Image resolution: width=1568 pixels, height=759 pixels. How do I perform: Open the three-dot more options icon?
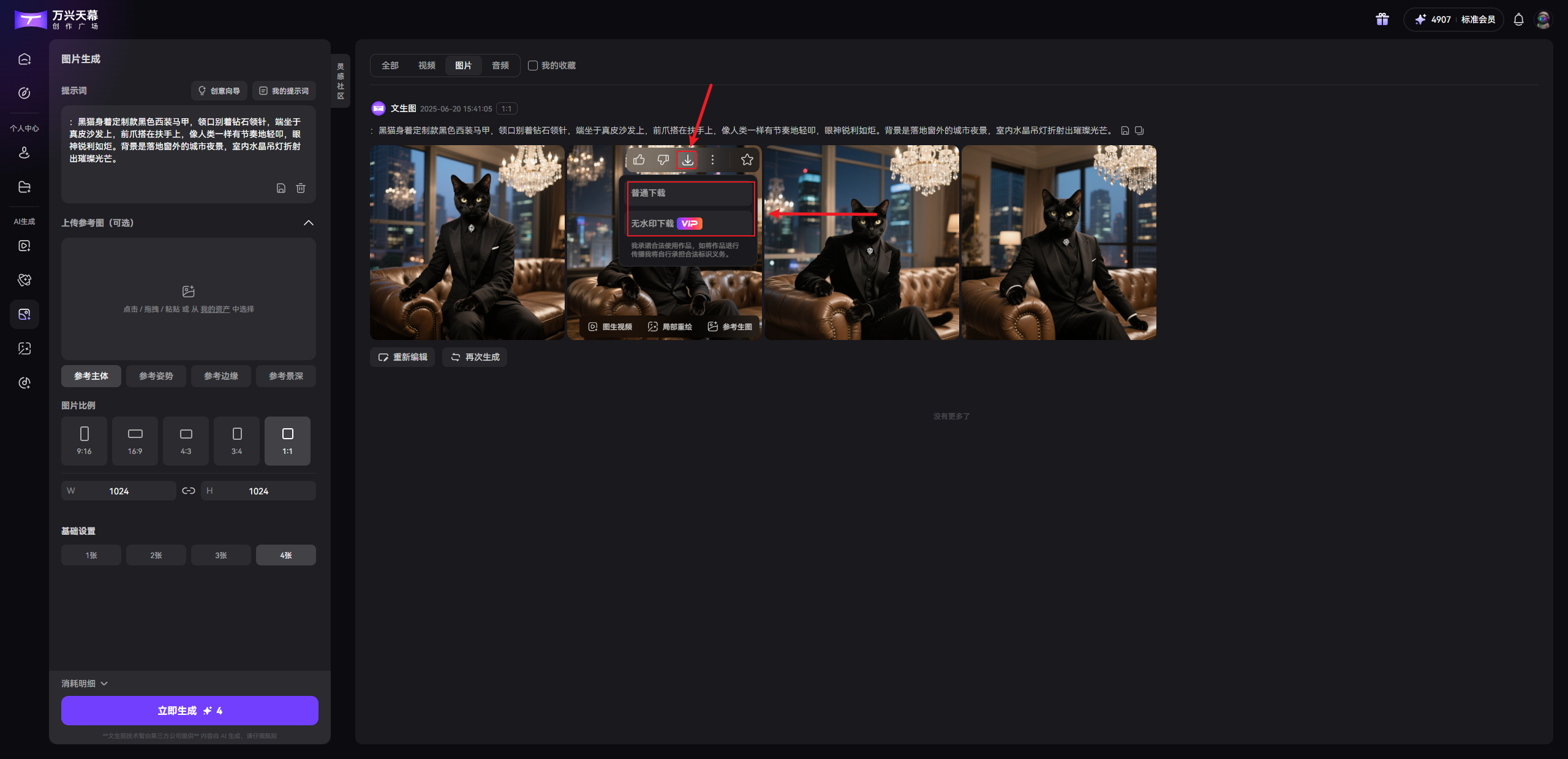pos(712,160)
